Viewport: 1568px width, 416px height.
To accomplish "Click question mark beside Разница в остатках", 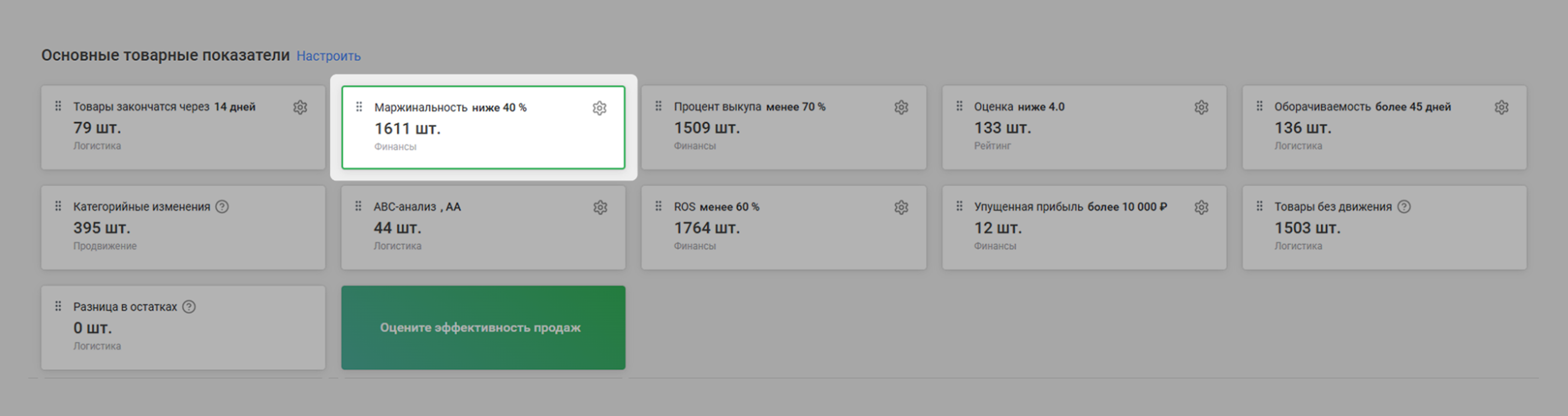I will coord(189,306).
